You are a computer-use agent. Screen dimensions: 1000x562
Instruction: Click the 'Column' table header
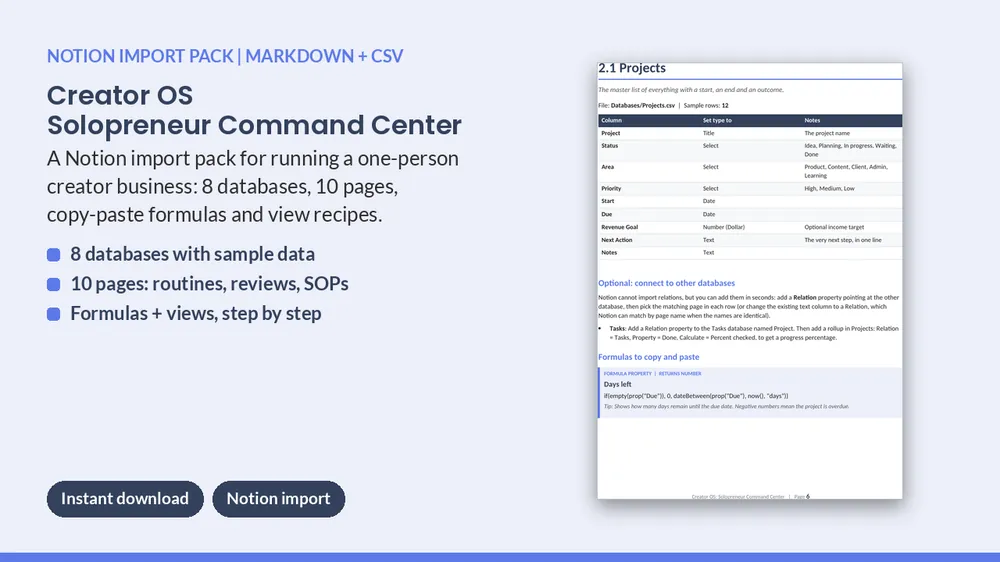611,120
